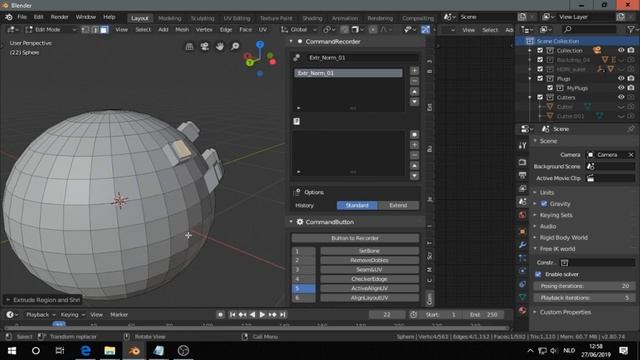Open Render properties tab icon
Image resolution: width=640 pixels, height=360 pixels.
(x=522, y=162)
